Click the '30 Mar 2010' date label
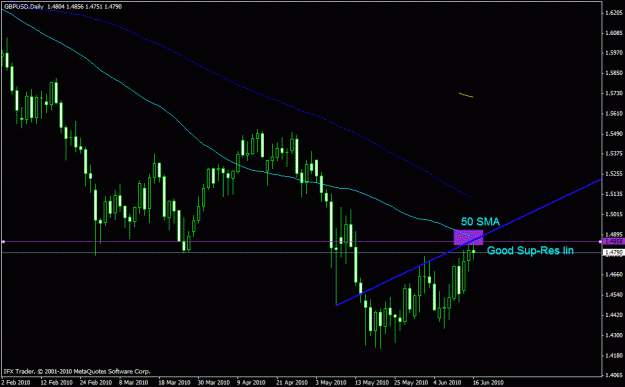Viewport: 625px width, 387px height. (213, 383)
